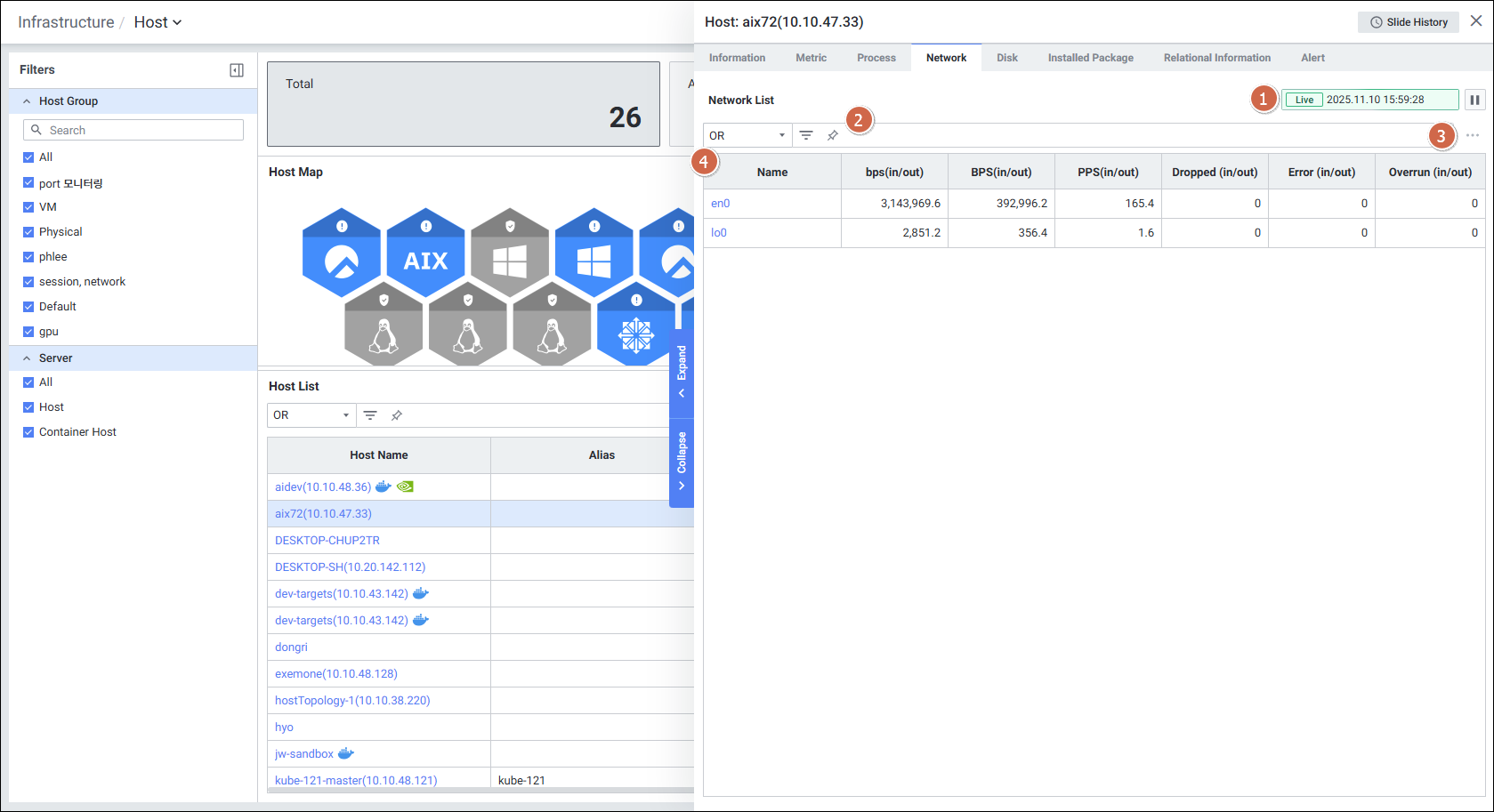Toggle the gpu host group checkbox
Screen dimensions: 1494x812
coord(28,332)
